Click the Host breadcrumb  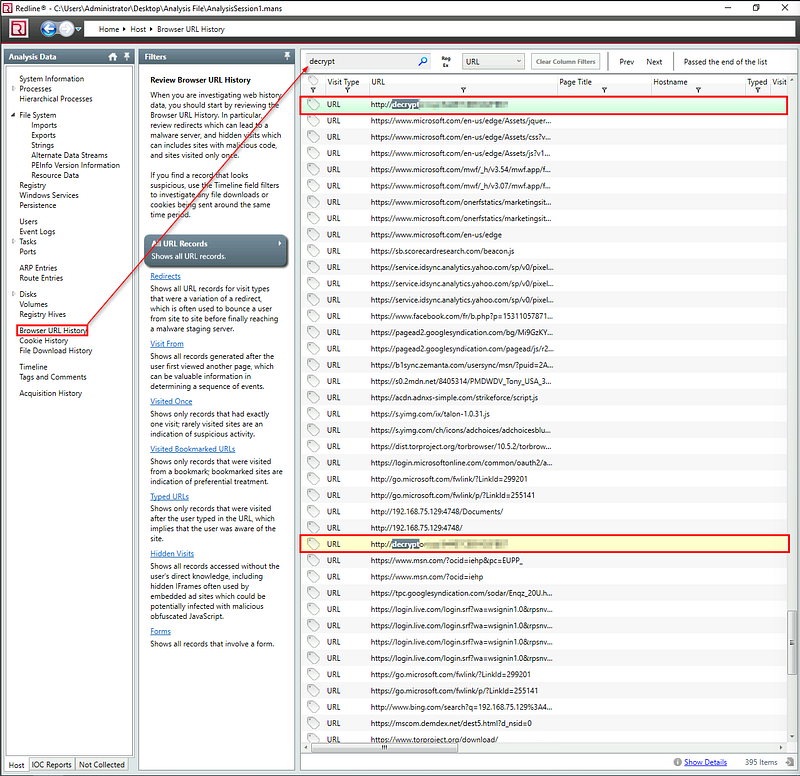point(138,30)
